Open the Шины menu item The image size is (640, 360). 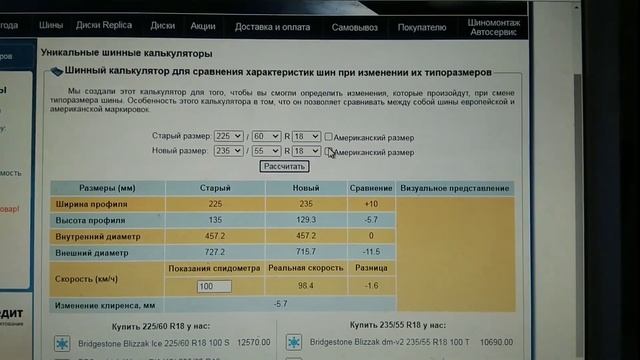[x=51, y=25]
